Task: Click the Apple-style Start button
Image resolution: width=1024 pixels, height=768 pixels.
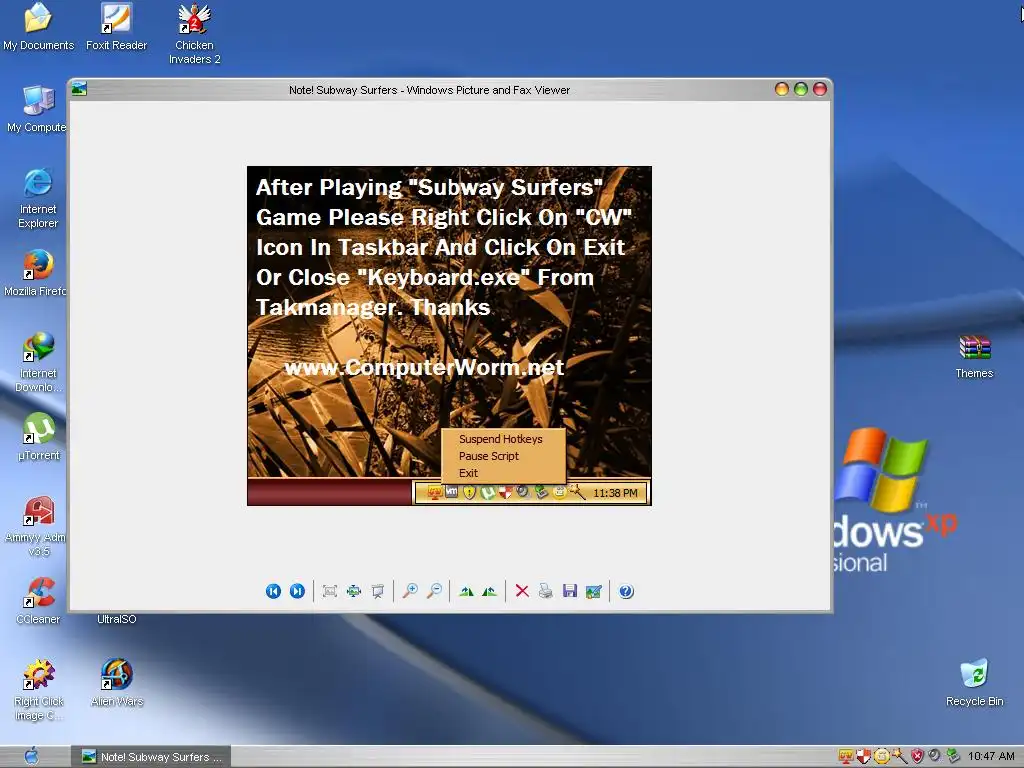Action: coord(31,757)
